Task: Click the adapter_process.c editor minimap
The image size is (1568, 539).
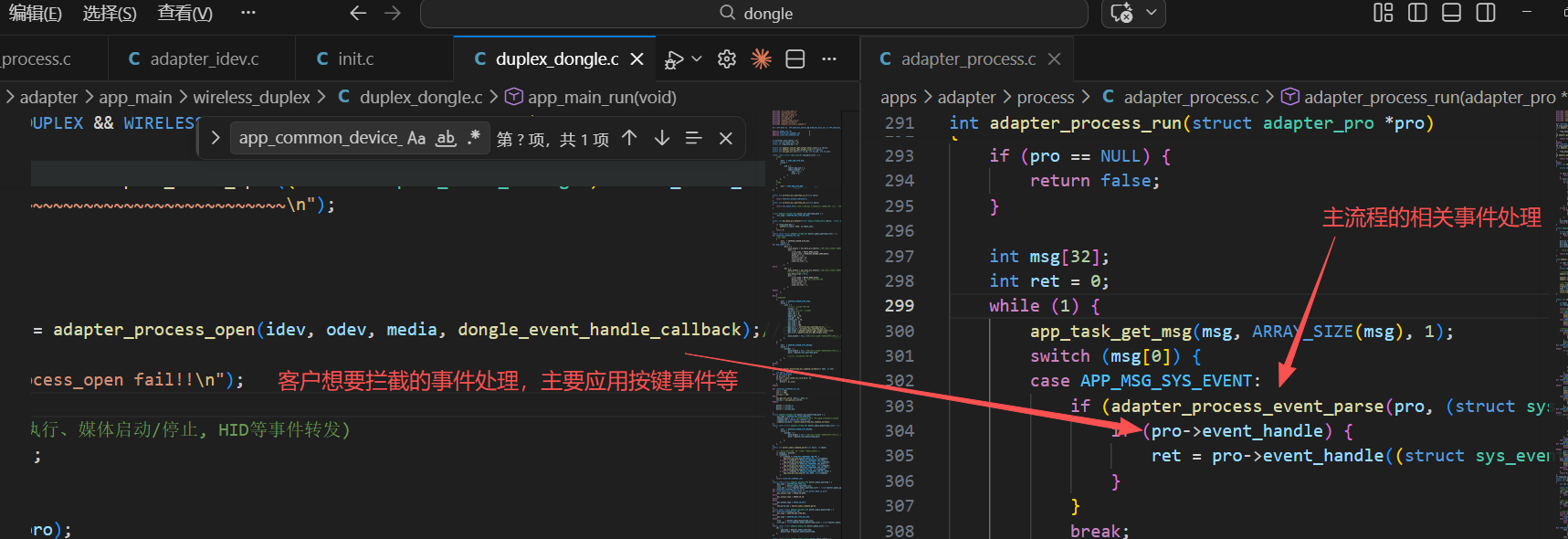Action: 1561,324
